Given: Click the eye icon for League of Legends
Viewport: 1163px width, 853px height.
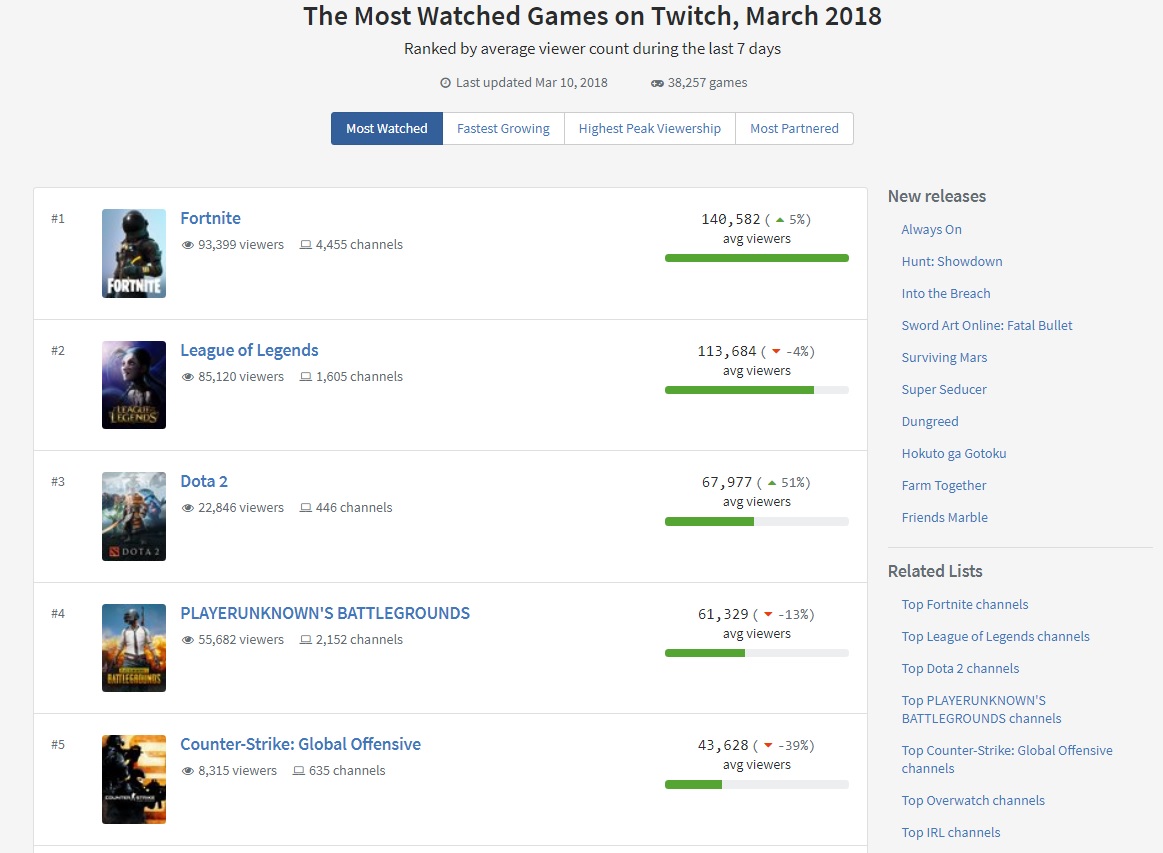Looking at the screenshot, I should tap(188, 377).
